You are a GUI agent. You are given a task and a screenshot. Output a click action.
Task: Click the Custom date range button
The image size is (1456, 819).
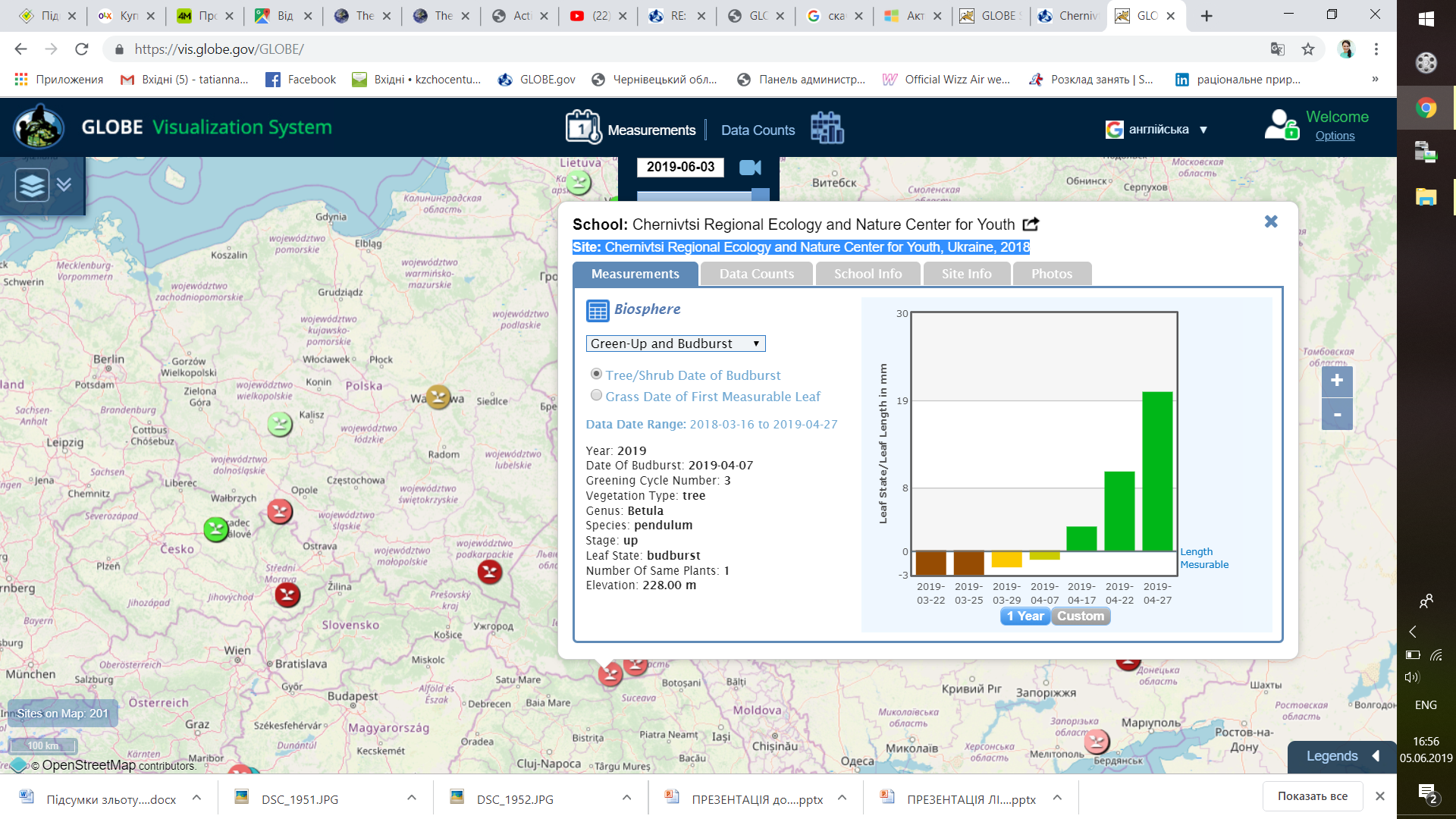pos(1081,617)
